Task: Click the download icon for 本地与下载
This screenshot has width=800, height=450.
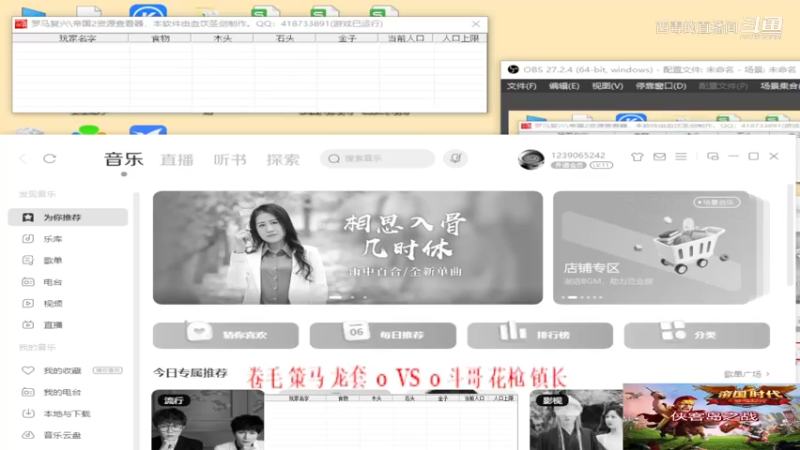Action: tap(28, 413)
